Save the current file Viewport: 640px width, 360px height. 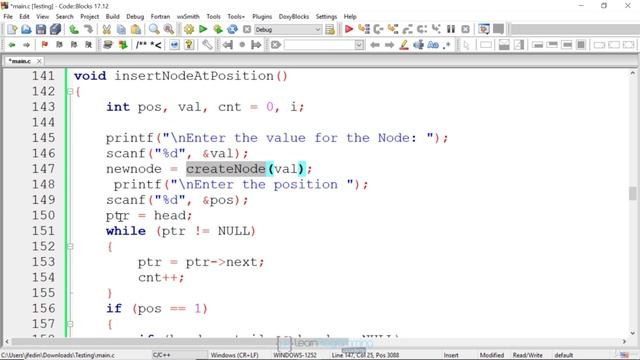(x=41, y=29)
